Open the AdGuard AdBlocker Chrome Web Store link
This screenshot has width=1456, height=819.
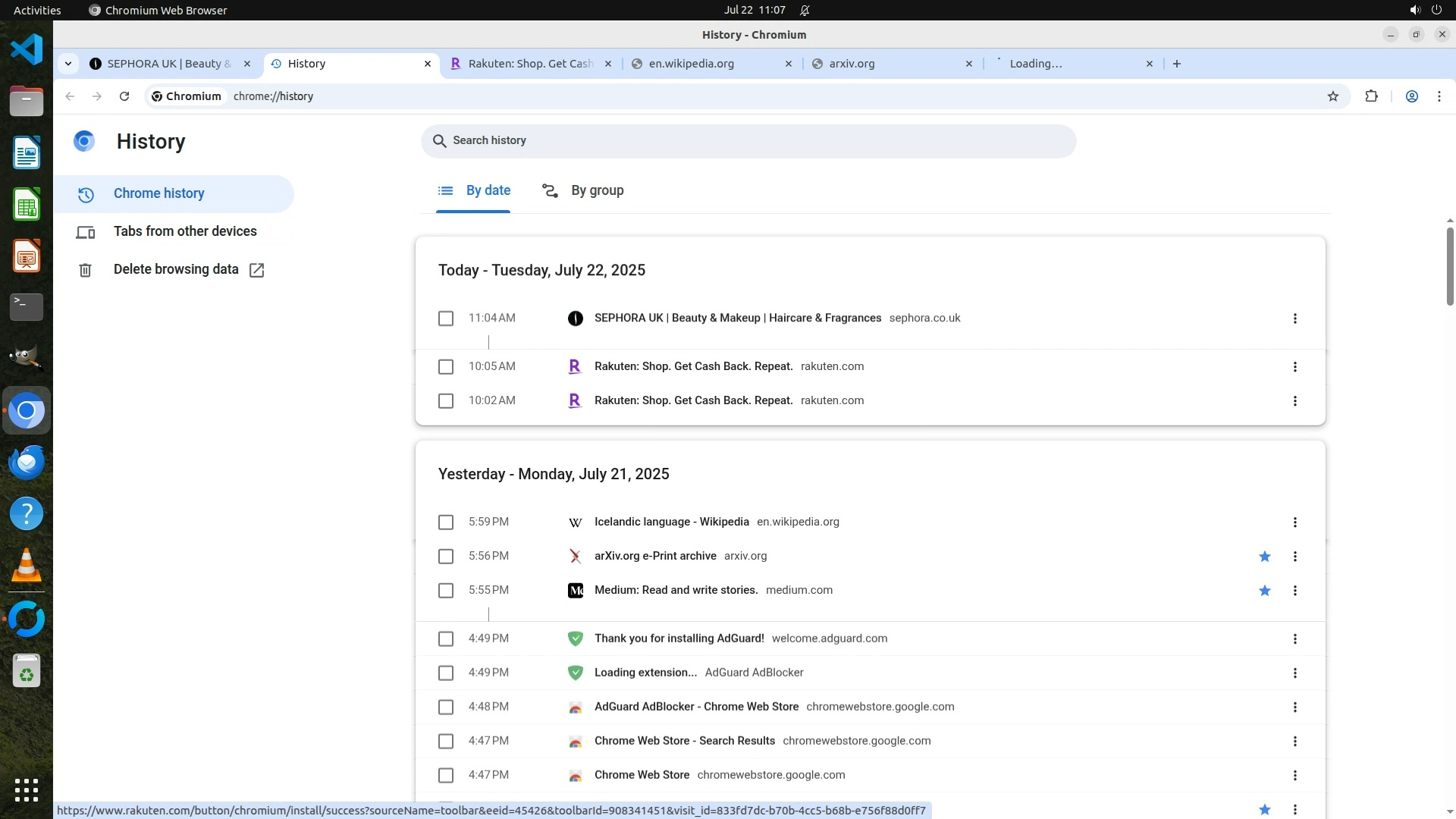coord(695,707)
